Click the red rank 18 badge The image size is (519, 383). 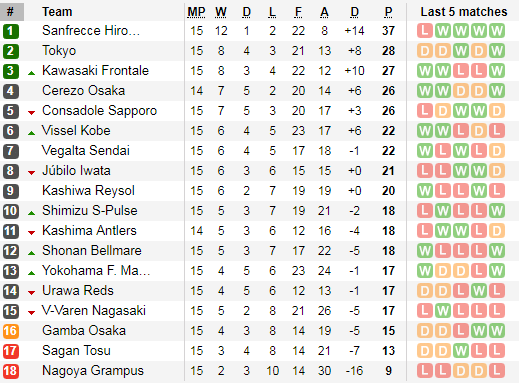click(11, 371)
